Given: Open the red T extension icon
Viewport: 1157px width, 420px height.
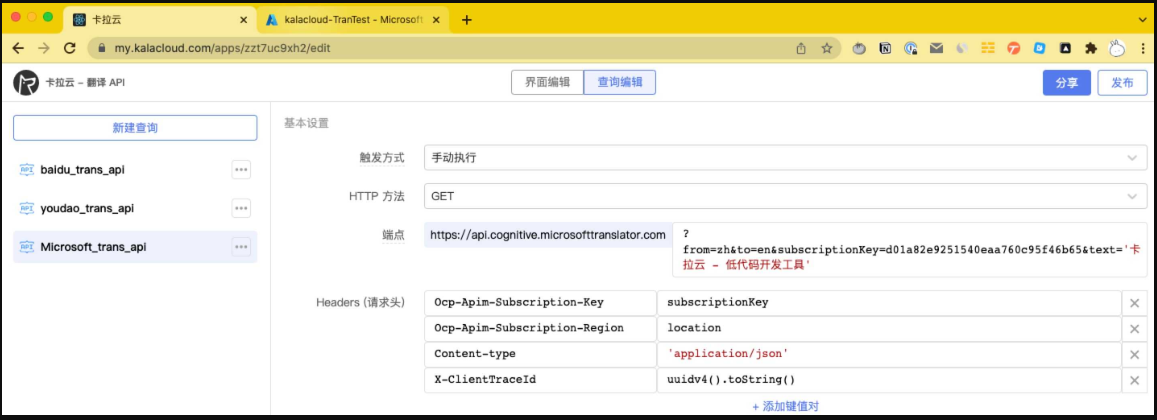Looking at the screenshot, I should (1014, 49).
